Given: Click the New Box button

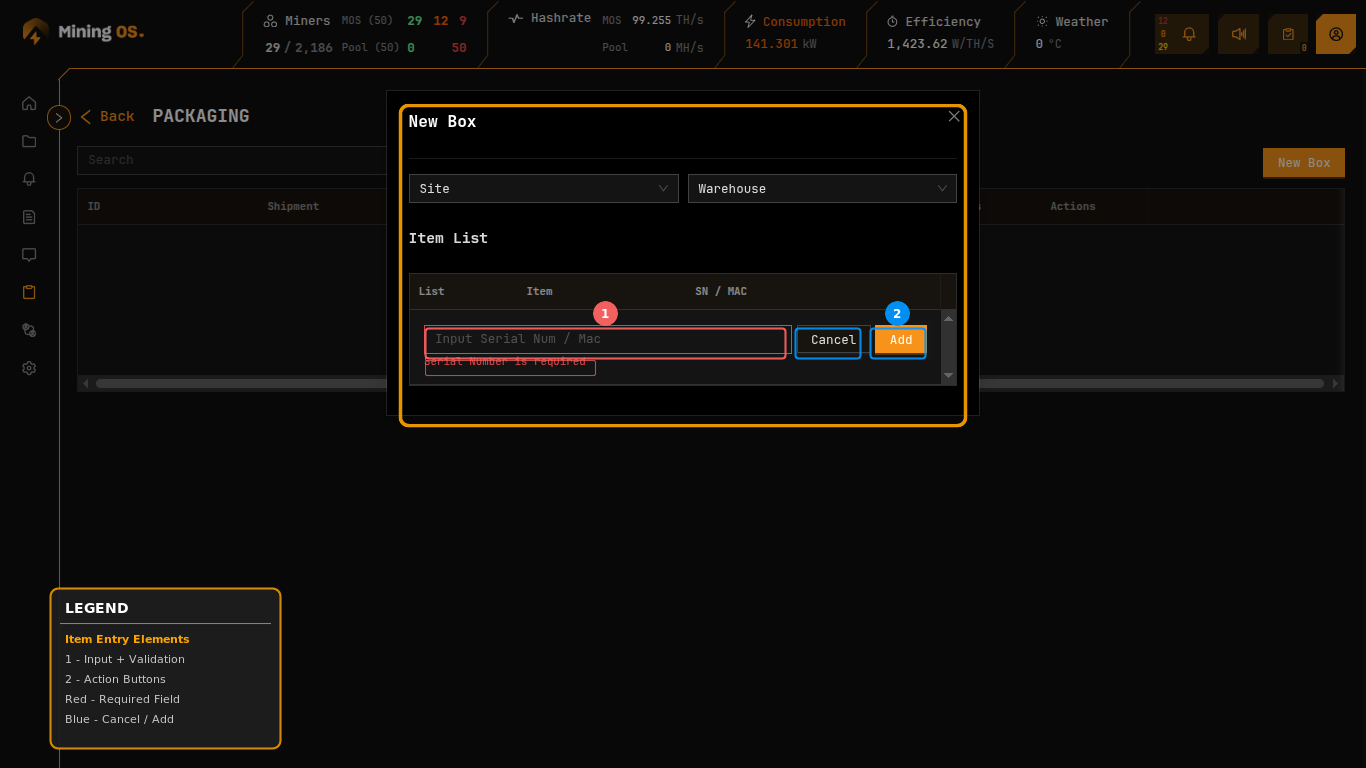Looking at the screenshot, I should coord(1303,162).
